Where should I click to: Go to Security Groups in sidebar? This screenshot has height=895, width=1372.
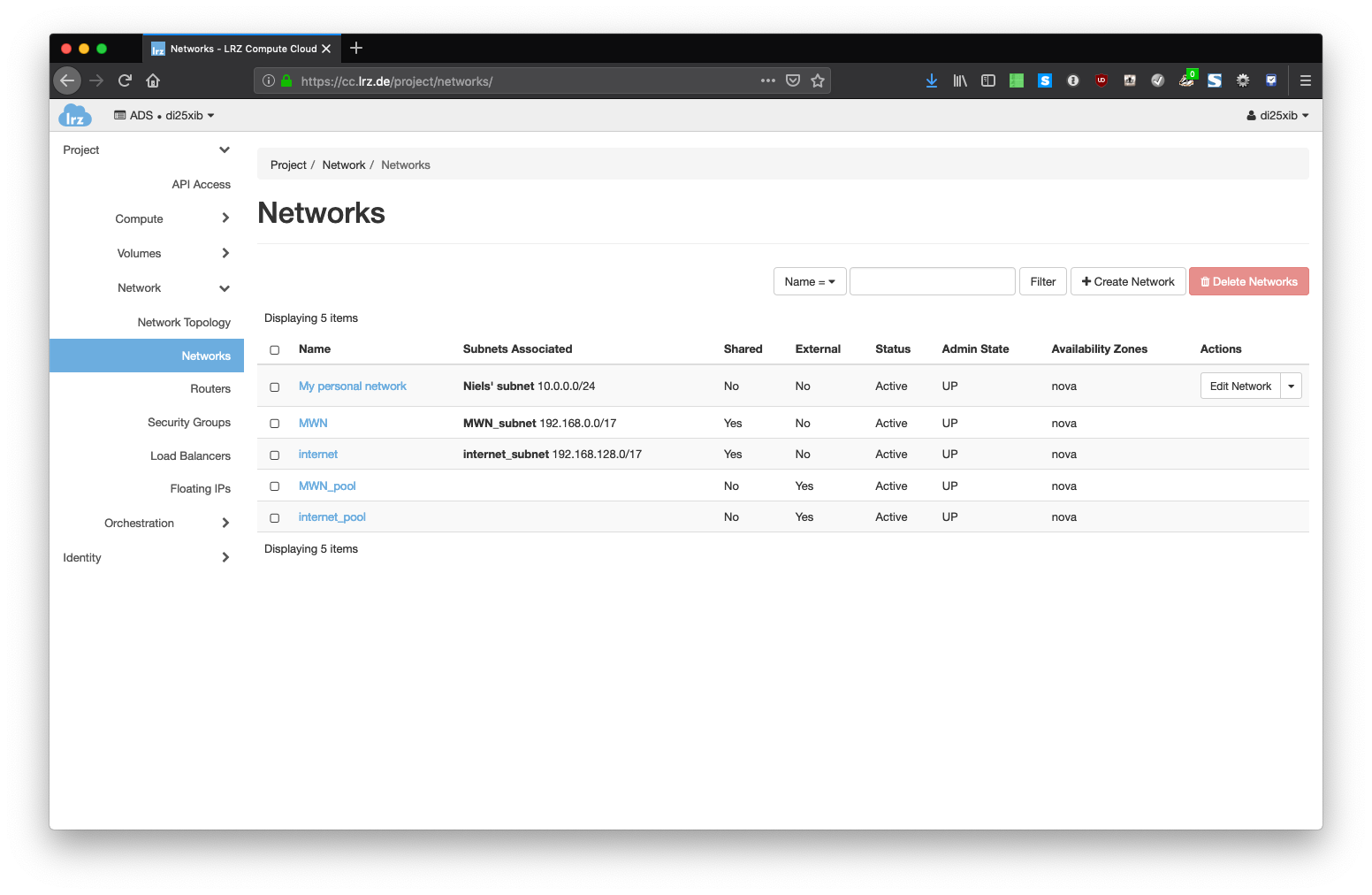pyautogui.click(x=189, y=423)
